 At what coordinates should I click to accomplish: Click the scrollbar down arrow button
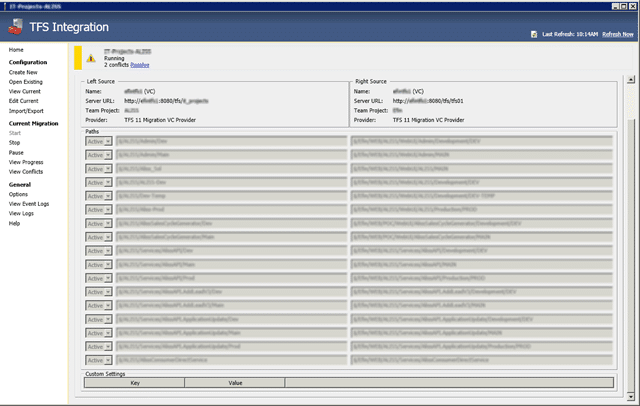tap(631, 396)
